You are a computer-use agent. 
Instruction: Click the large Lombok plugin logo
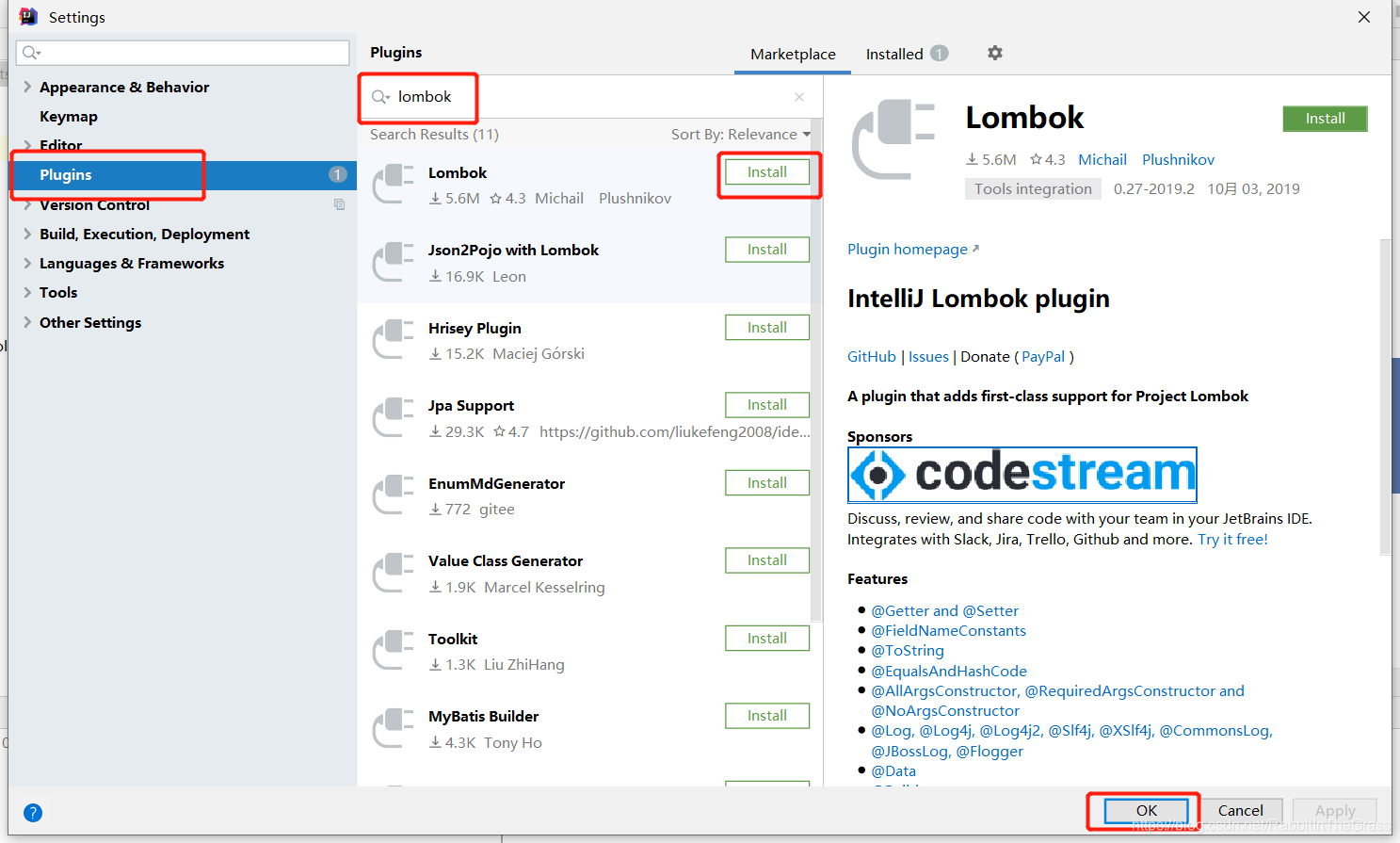[893, 139]
